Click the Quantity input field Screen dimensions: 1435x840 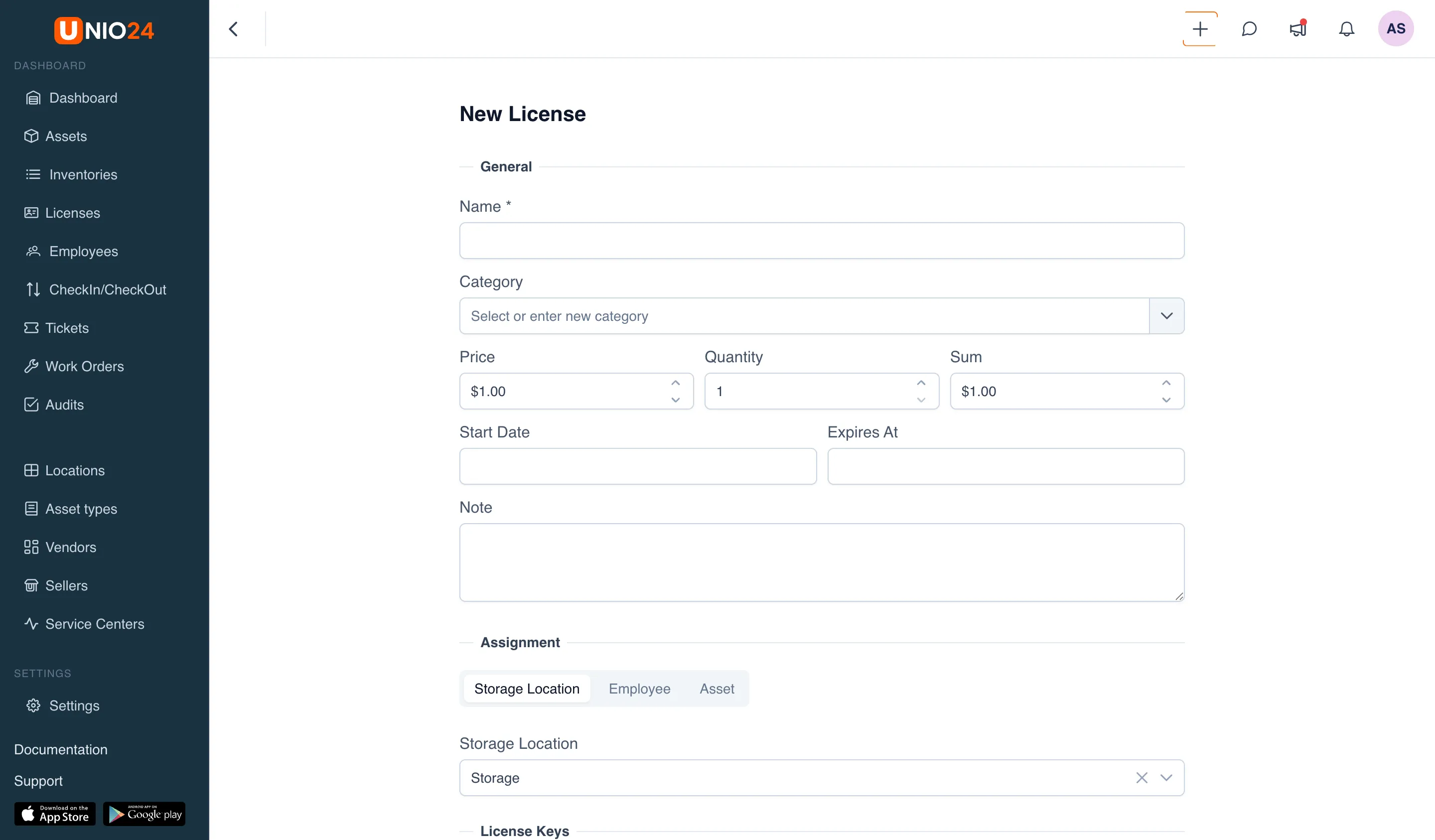point(821,391)
